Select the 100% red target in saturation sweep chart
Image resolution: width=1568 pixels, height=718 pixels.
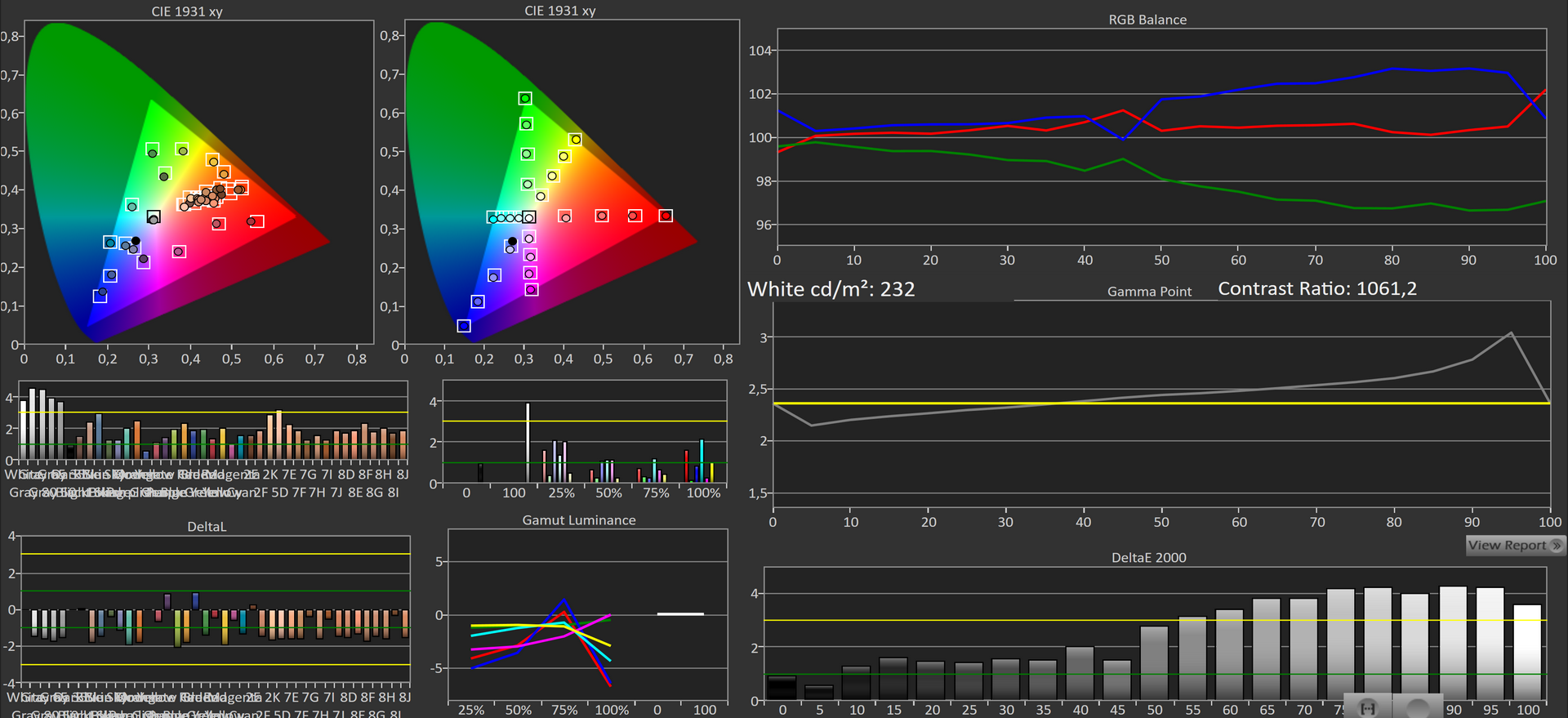(666, 216)
